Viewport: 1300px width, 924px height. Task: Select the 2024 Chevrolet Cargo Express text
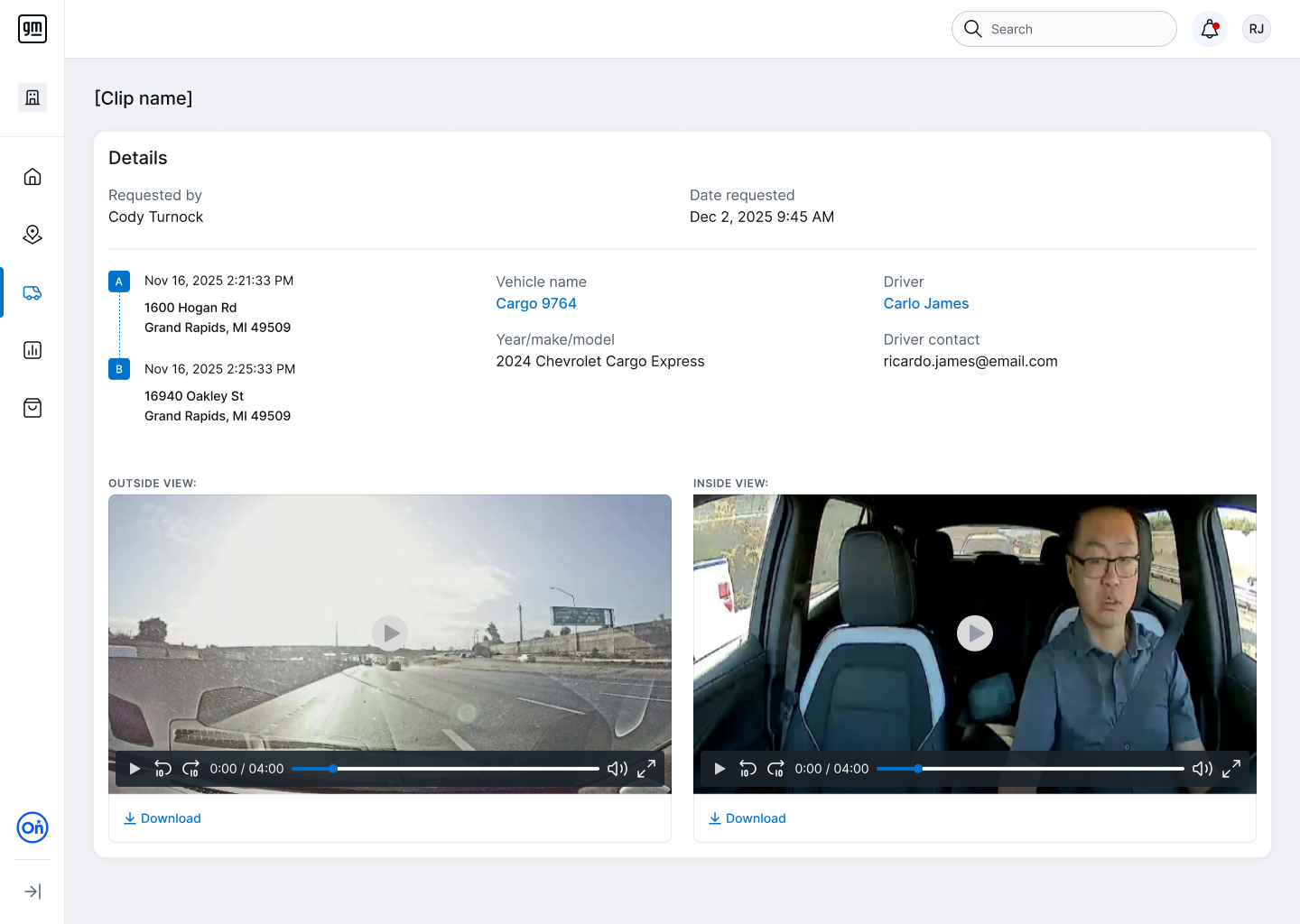600,361
